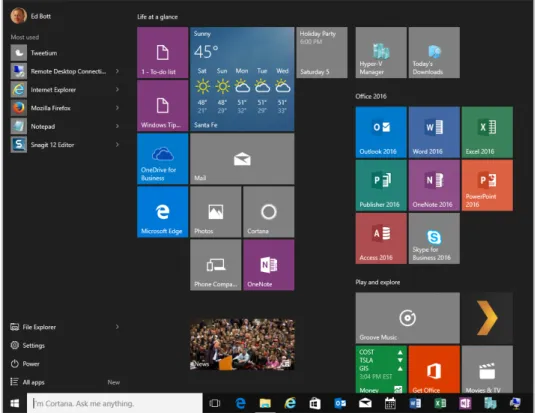Open Excel from the taskbar
Screen dimensions: 537x413
pos(440,403)
